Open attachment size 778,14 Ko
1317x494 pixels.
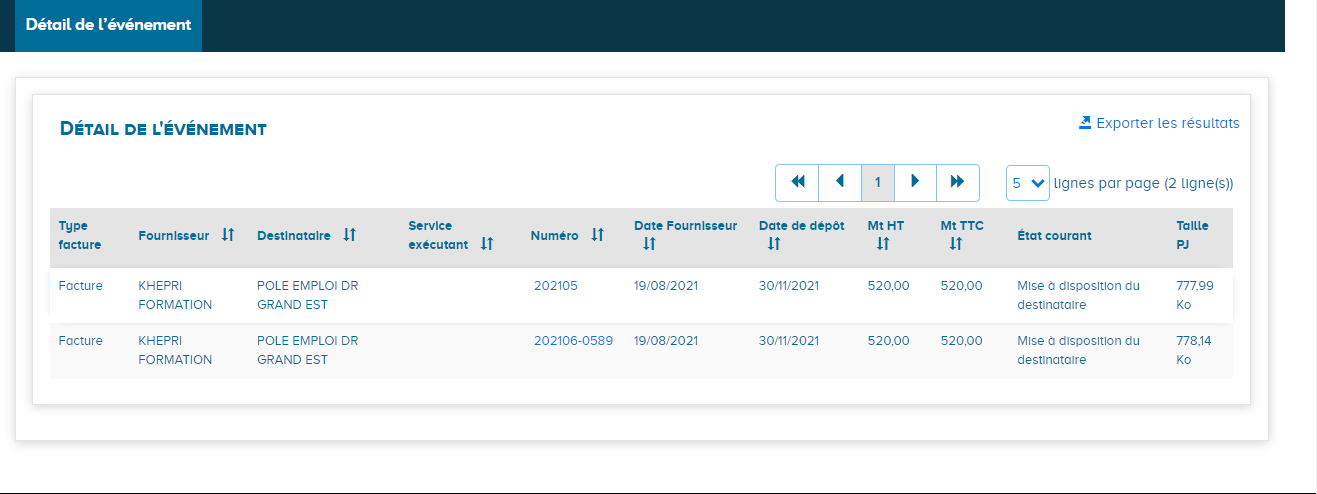[x=1194, y=350]
